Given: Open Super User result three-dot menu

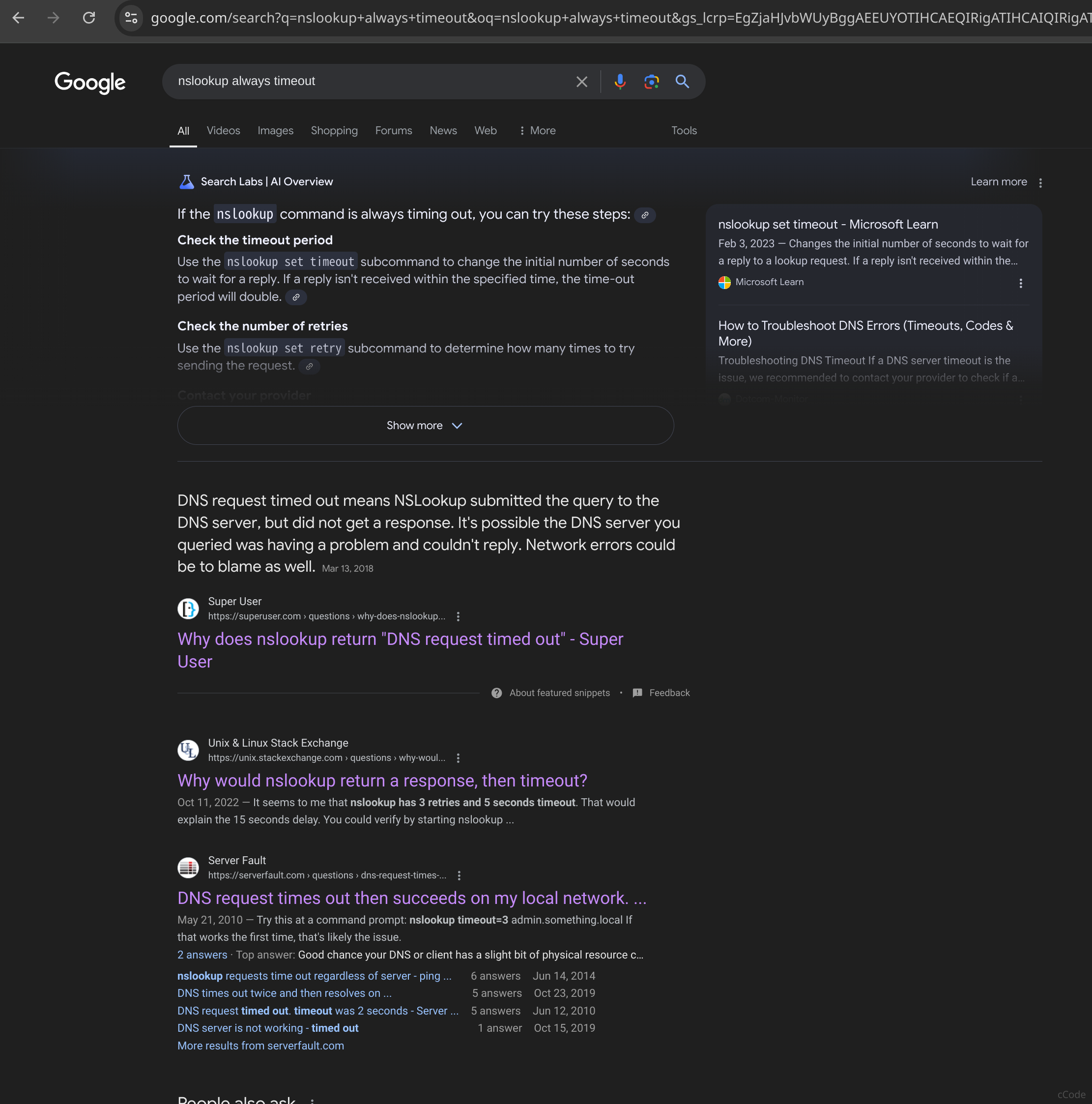Looking at the screenshot, I should click(x=459, y=616).
